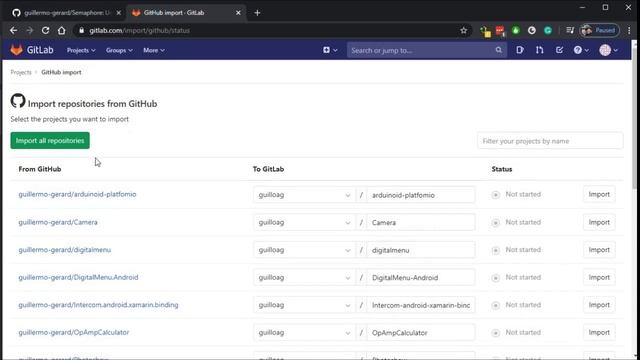Viewport: 640px width, 360px height.
Task: Open the media control playlist icon
Action: pos(570,30)
